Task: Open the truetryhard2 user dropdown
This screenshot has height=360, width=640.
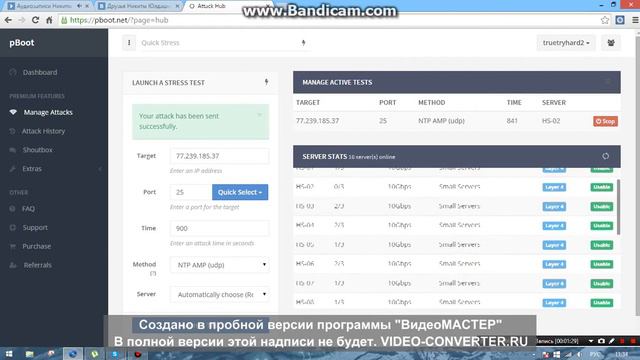Action: [566, 42]
